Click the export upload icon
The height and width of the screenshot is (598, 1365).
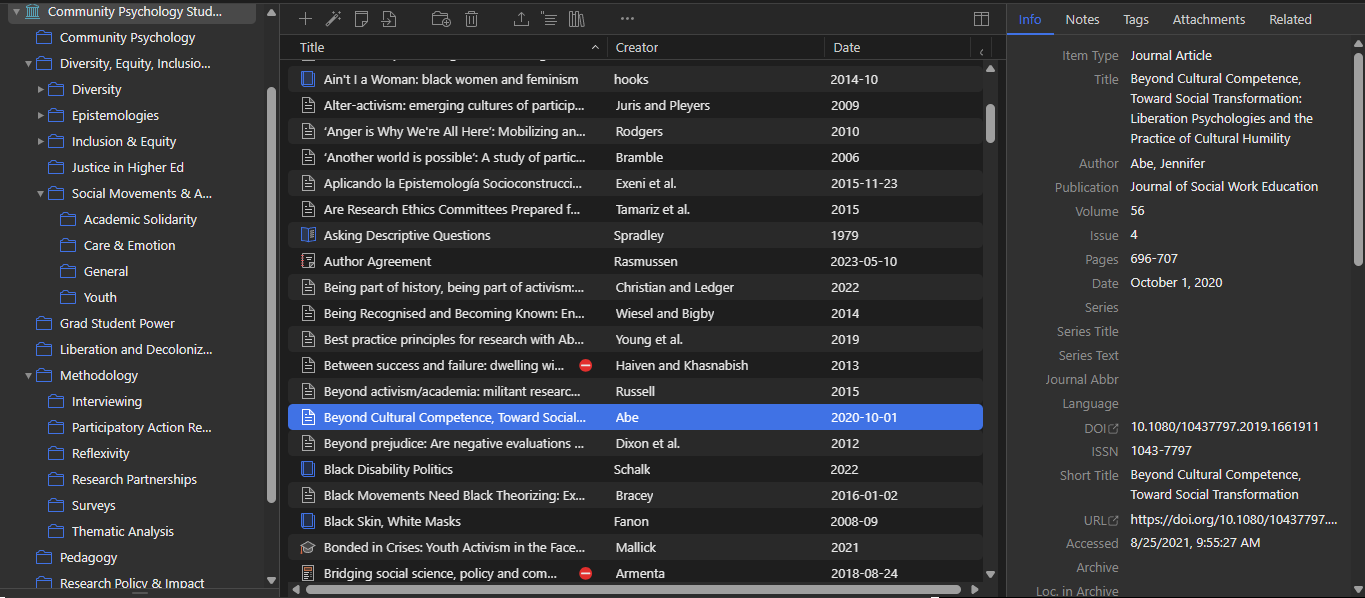(x=521, y=19)
